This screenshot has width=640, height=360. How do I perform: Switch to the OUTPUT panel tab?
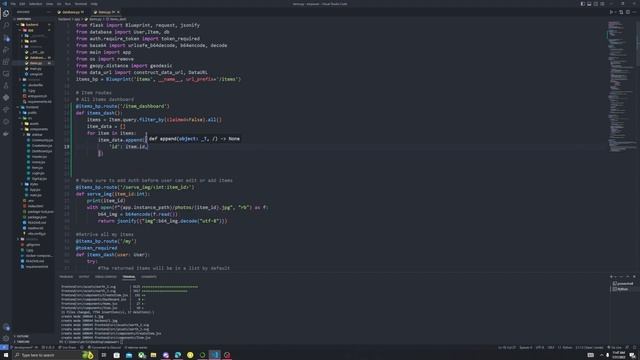point(84,277)
